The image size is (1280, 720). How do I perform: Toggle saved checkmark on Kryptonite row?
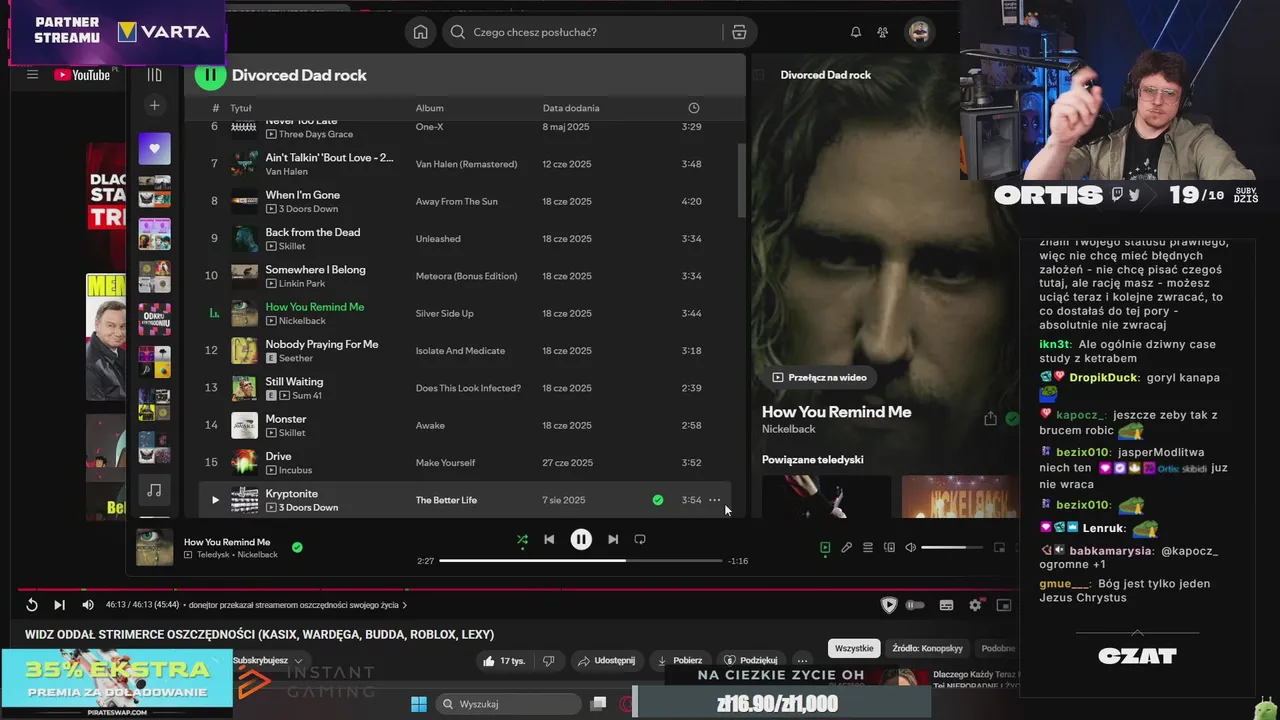click(x=657, y=500)
